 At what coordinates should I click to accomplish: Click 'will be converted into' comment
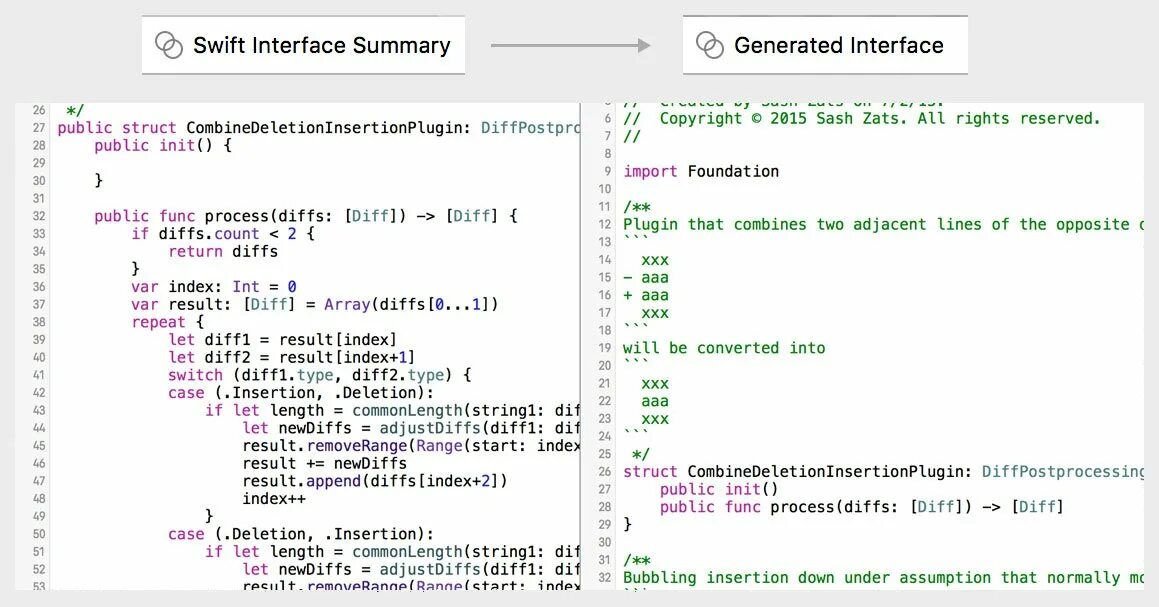[x=724, y=348]
